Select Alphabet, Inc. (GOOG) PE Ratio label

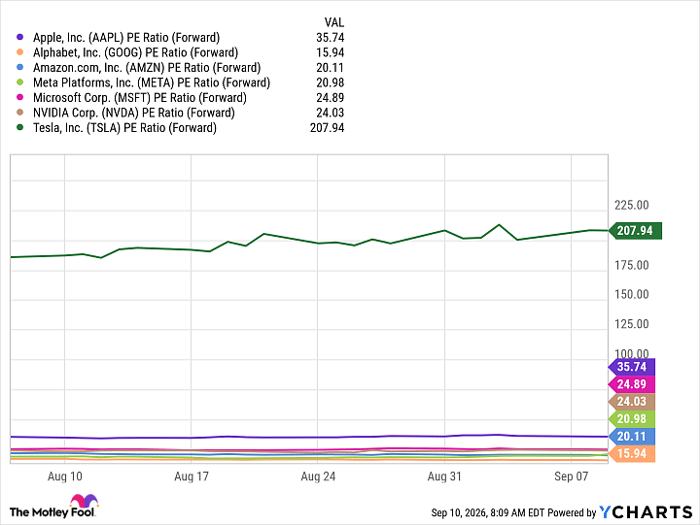(136, 53)
